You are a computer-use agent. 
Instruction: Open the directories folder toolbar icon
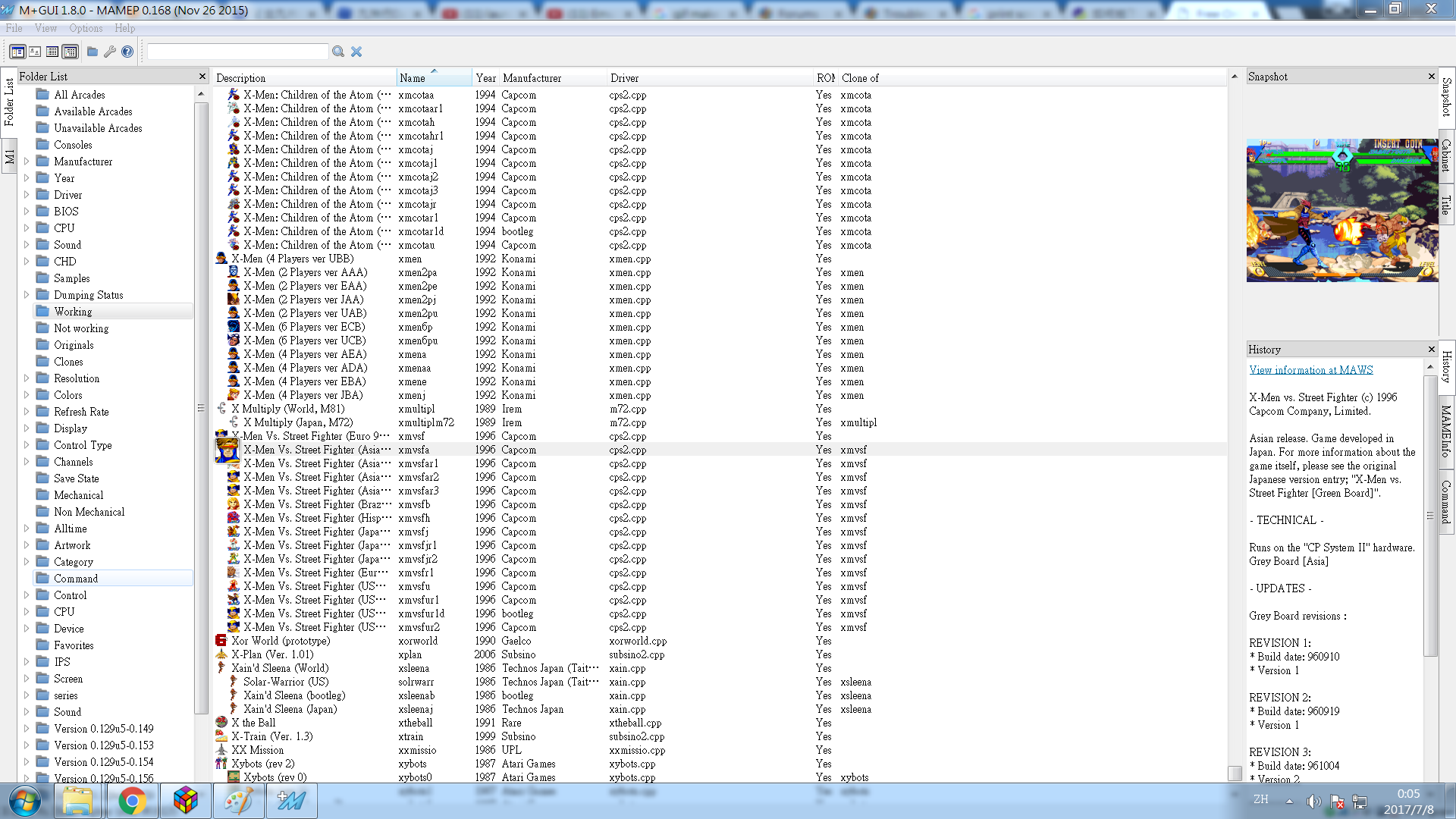93,52
